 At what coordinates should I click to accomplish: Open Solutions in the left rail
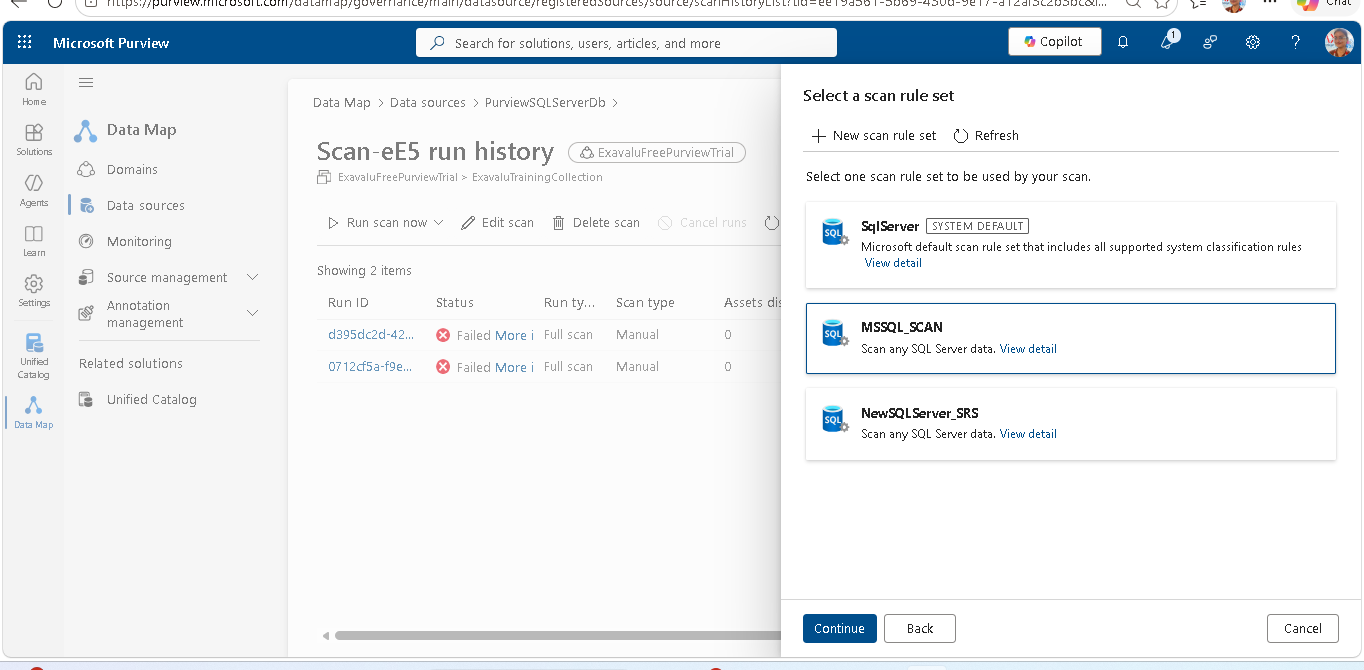[x=34, y=139]
